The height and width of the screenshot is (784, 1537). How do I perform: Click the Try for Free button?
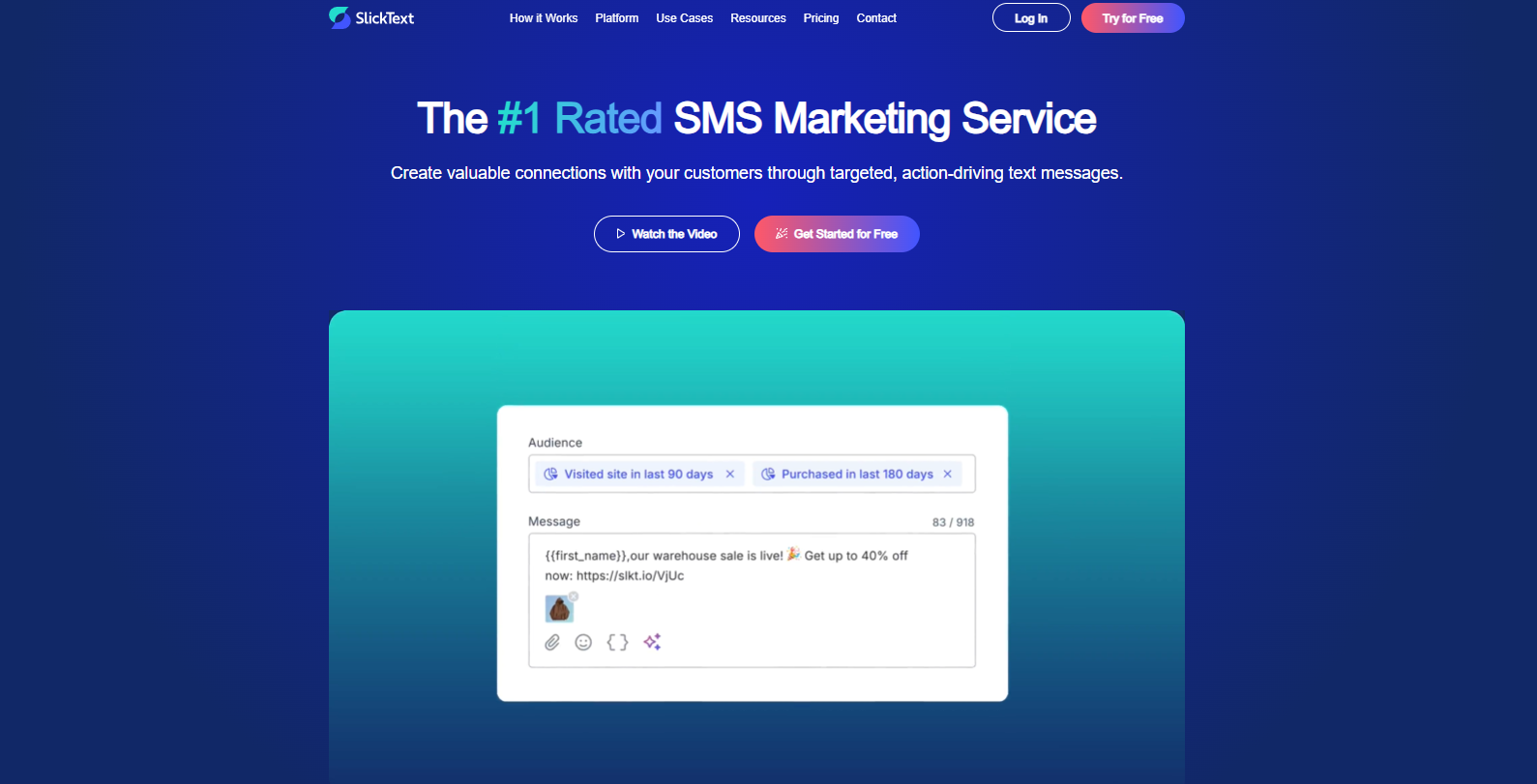1133,18
